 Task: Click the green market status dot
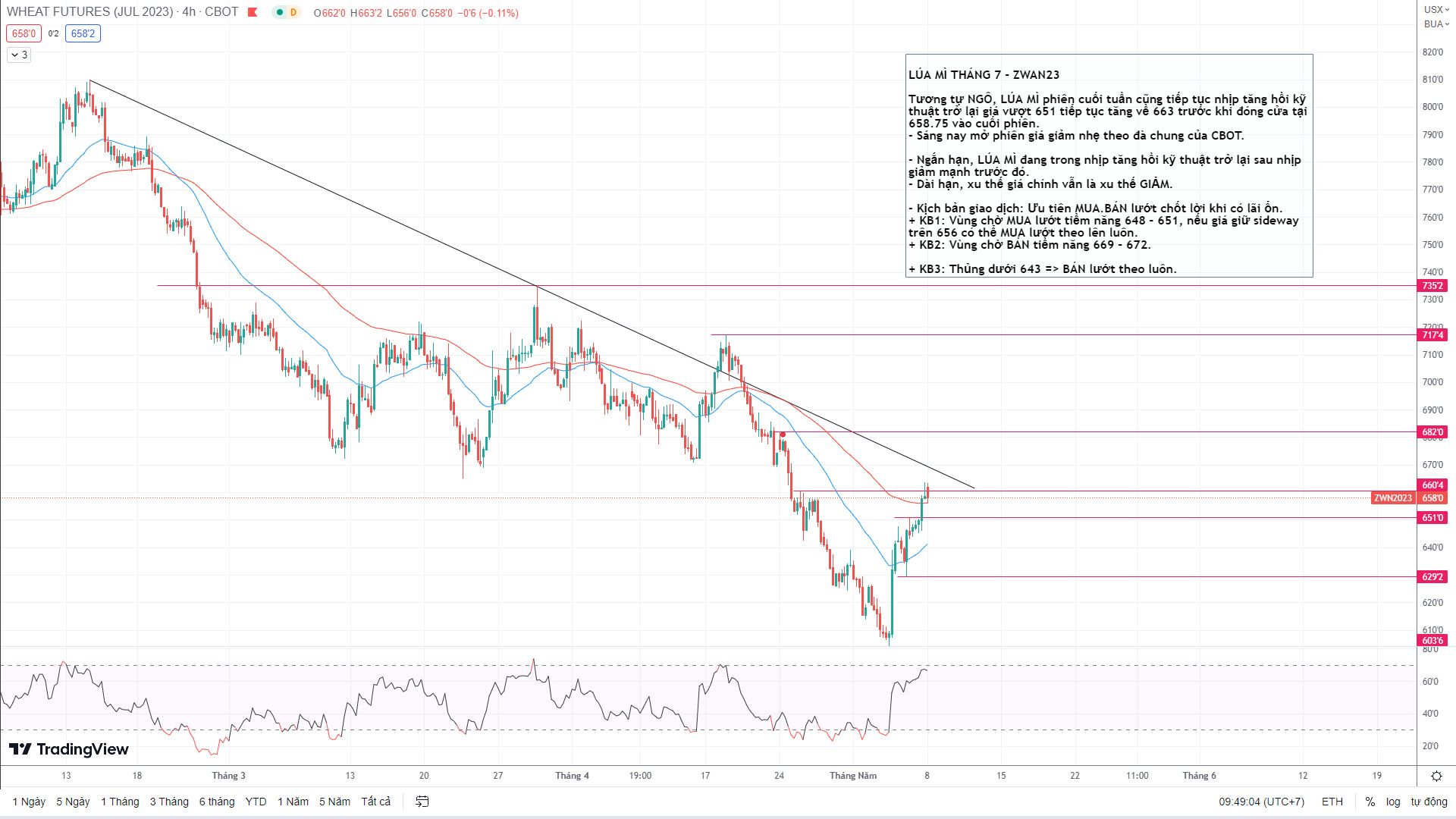coord(280,12)
